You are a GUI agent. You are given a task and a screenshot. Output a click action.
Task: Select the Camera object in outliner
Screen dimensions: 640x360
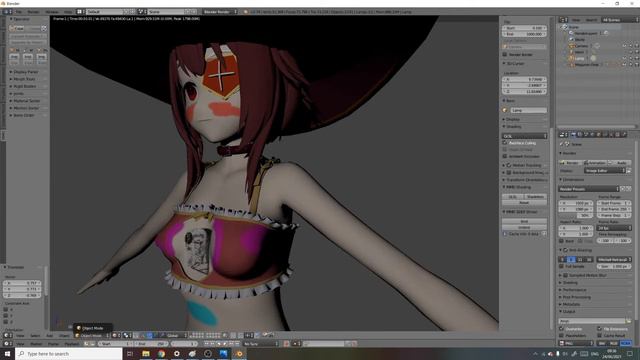[x=582, y=46]
